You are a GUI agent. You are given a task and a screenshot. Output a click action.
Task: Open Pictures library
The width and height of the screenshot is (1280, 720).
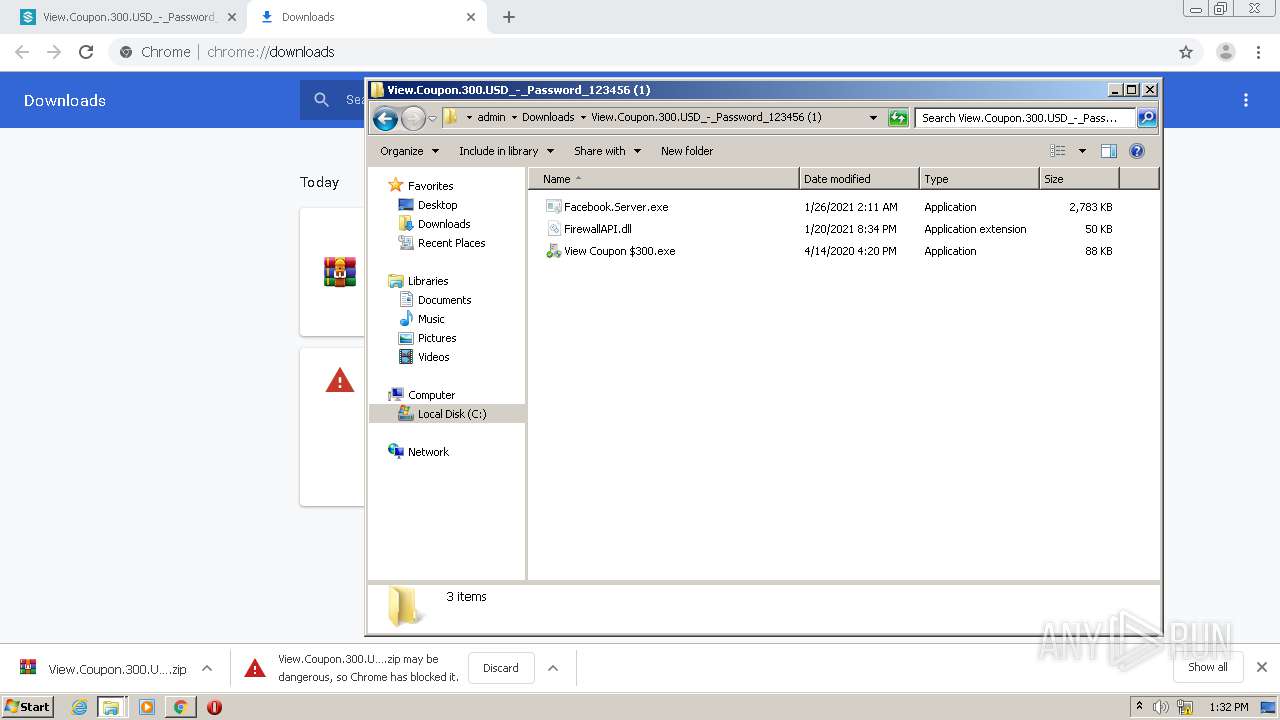[x=437, y=338]
